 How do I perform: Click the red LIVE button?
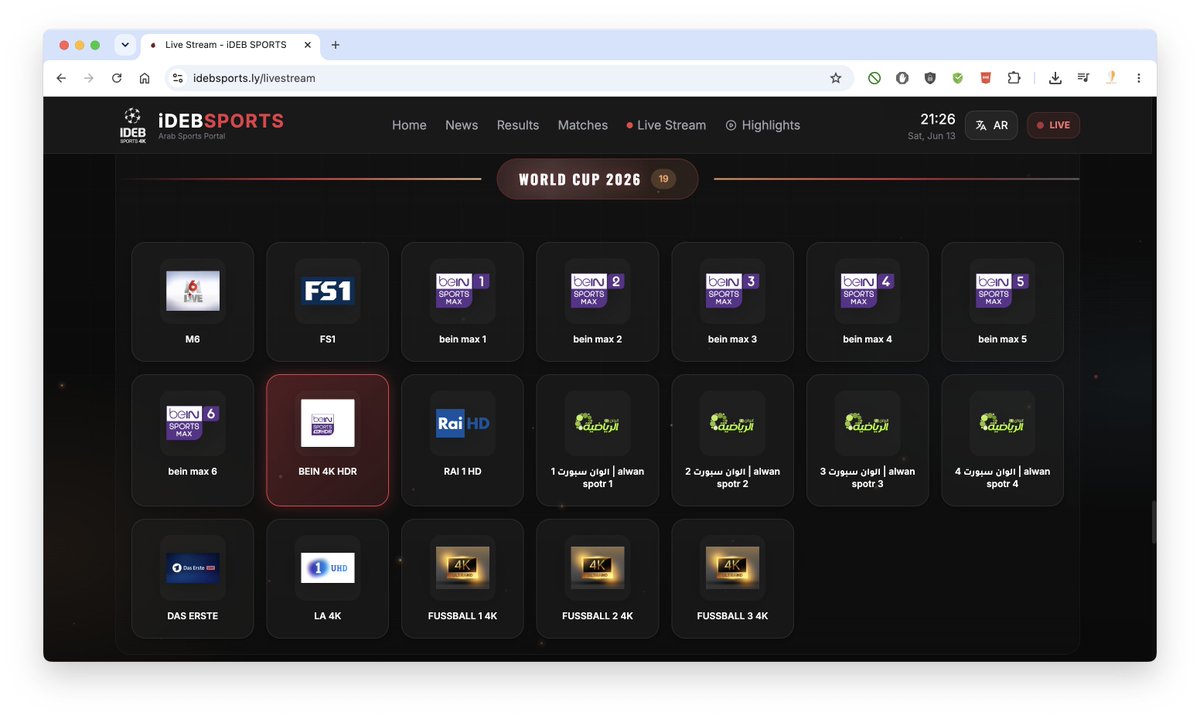pyautogui.click(x=1053, y=125)
